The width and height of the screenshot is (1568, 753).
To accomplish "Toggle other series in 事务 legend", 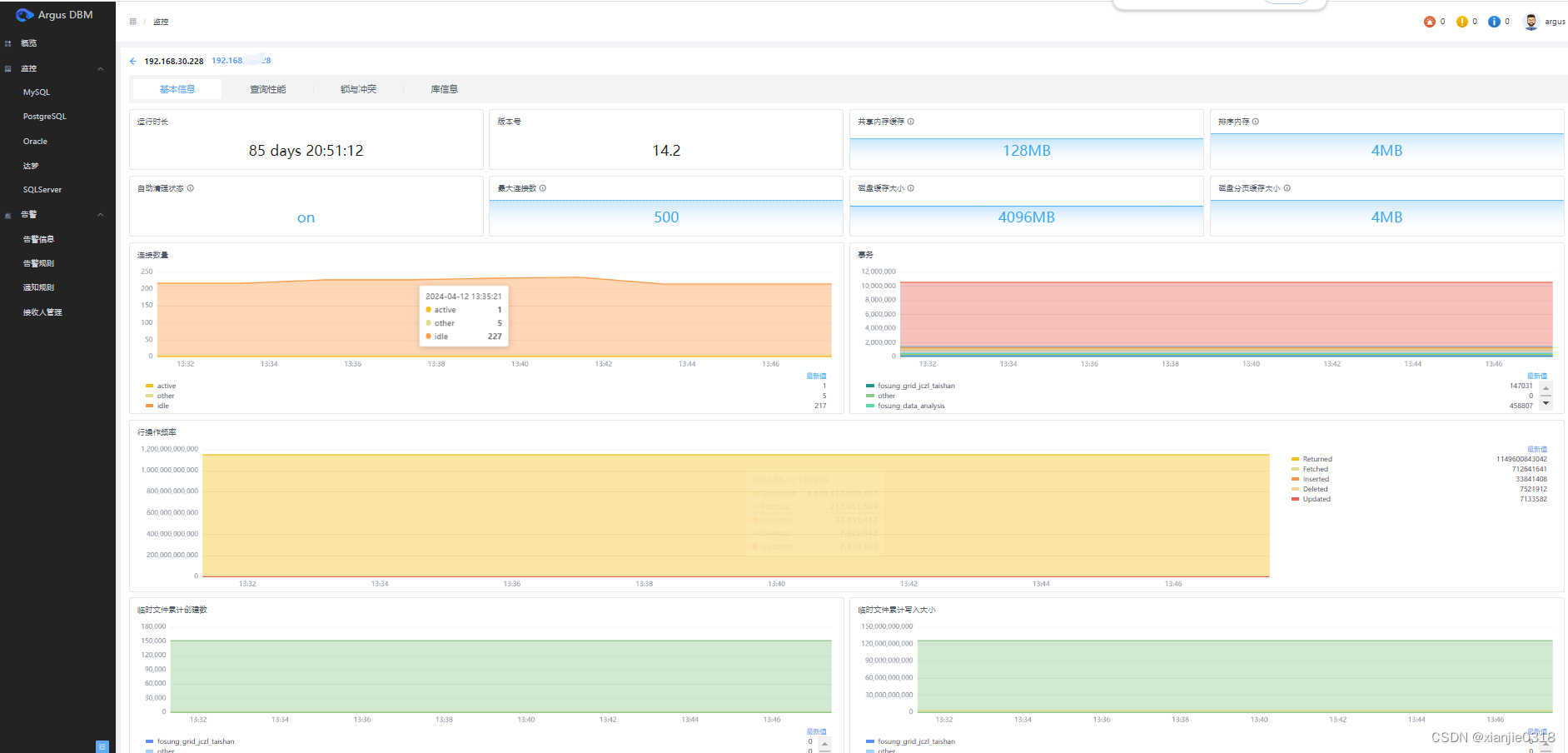I will [x=880, y=396].
